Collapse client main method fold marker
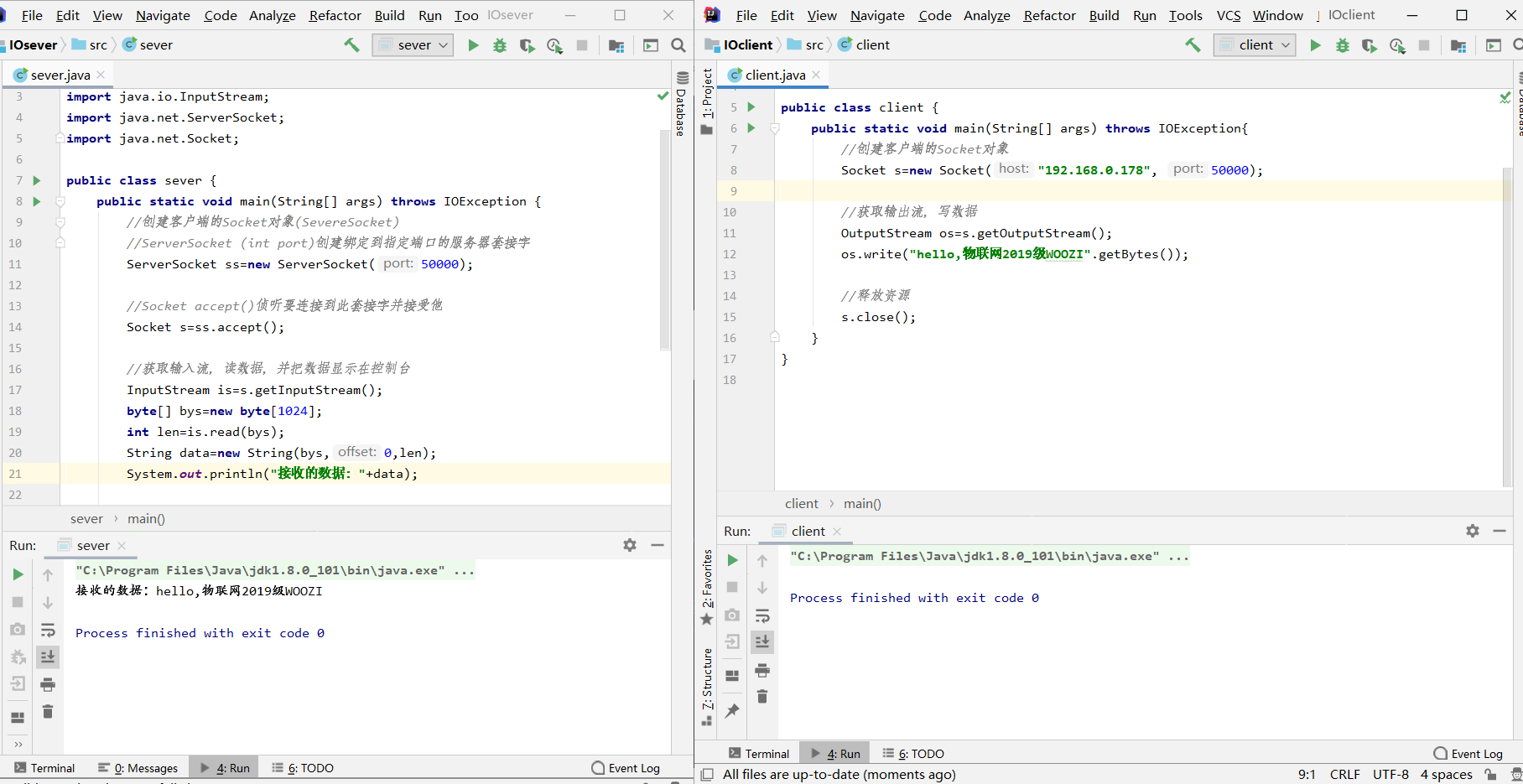This screenshot has height=784, width=1523. [775, 128]
